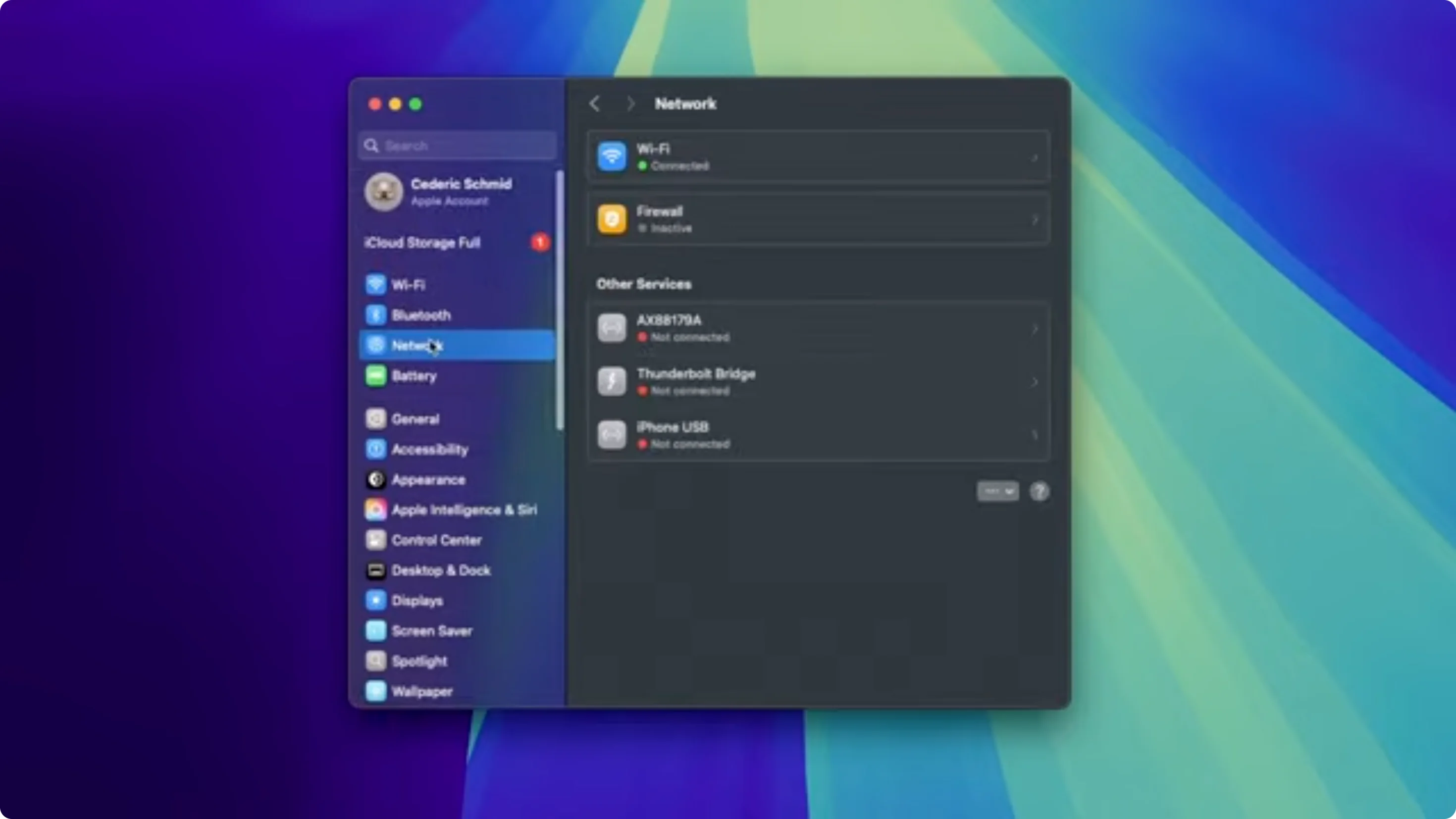Select the iPhone USB service icon
The width and height of the screenshot is (1456, 819).
pyautogui.click(x=612, y=434)
